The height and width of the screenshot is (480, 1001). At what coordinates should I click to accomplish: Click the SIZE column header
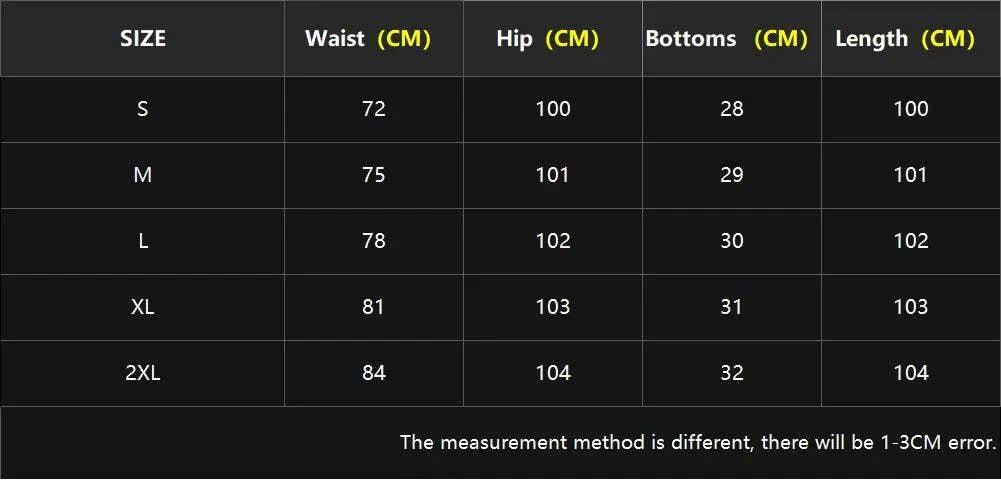point(143,39)
